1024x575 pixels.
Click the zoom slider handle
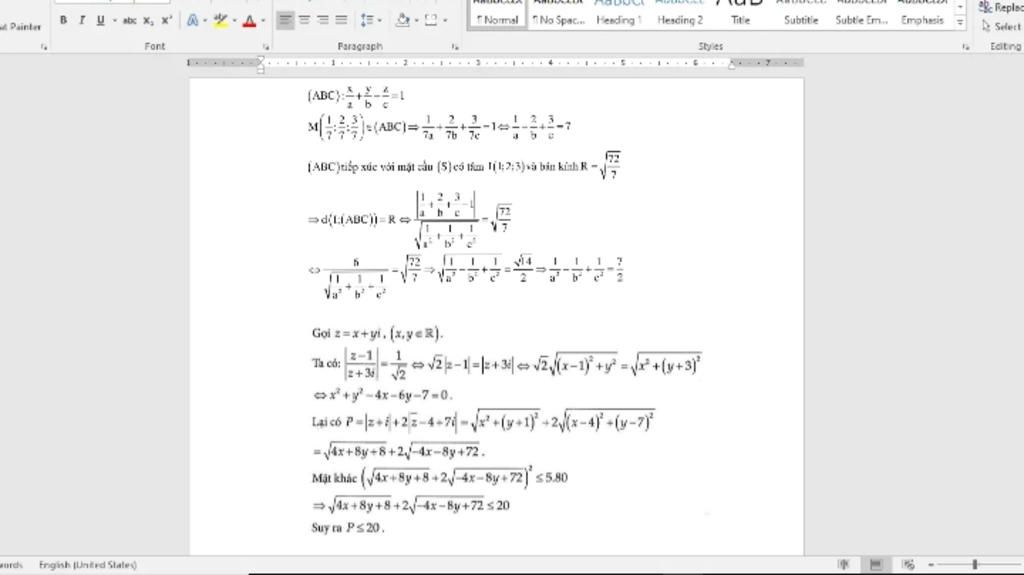point(974,565)
